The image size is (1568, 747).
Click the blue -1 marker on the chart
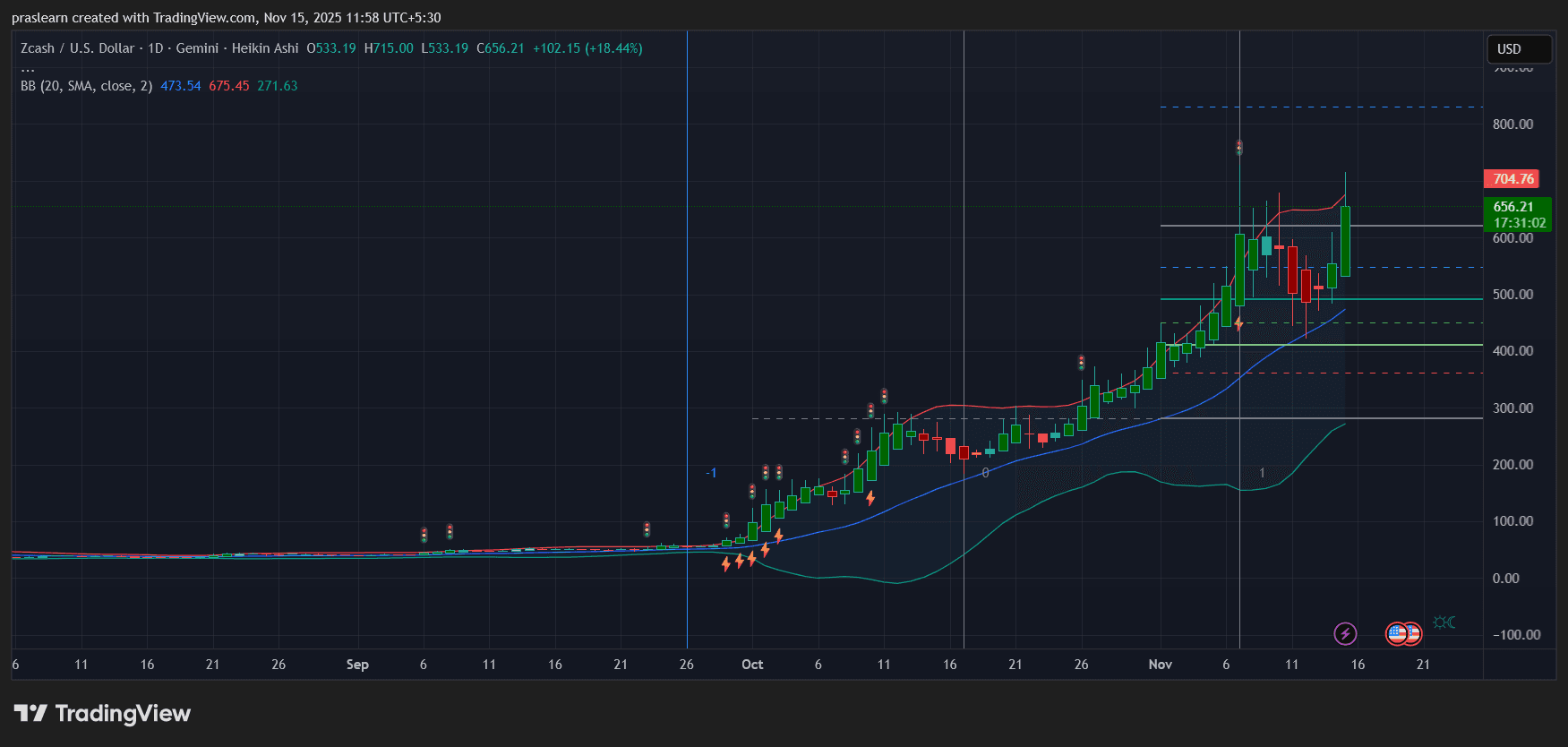[711, 473]
